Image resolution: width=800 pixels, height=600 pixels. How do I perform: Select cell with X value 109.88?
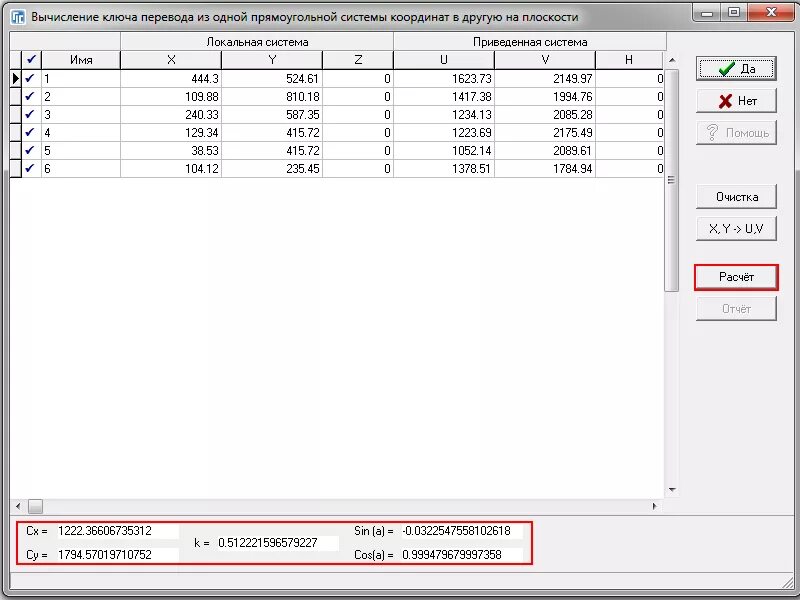click(171, 96)
